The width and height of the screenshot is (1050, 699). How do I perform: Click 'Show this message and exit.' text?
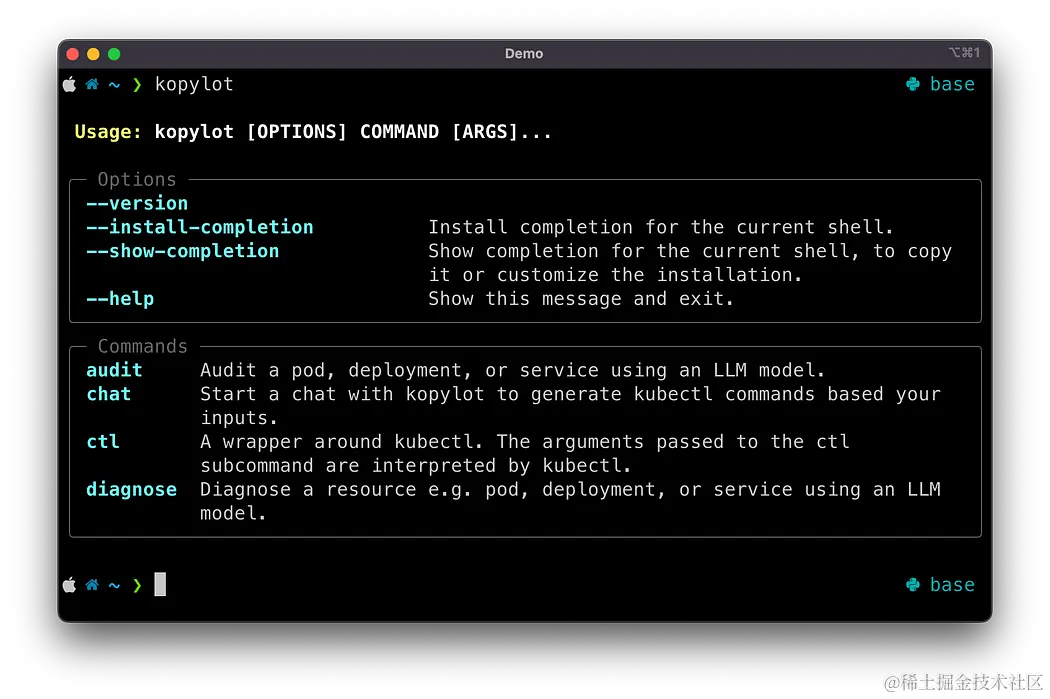581,299
